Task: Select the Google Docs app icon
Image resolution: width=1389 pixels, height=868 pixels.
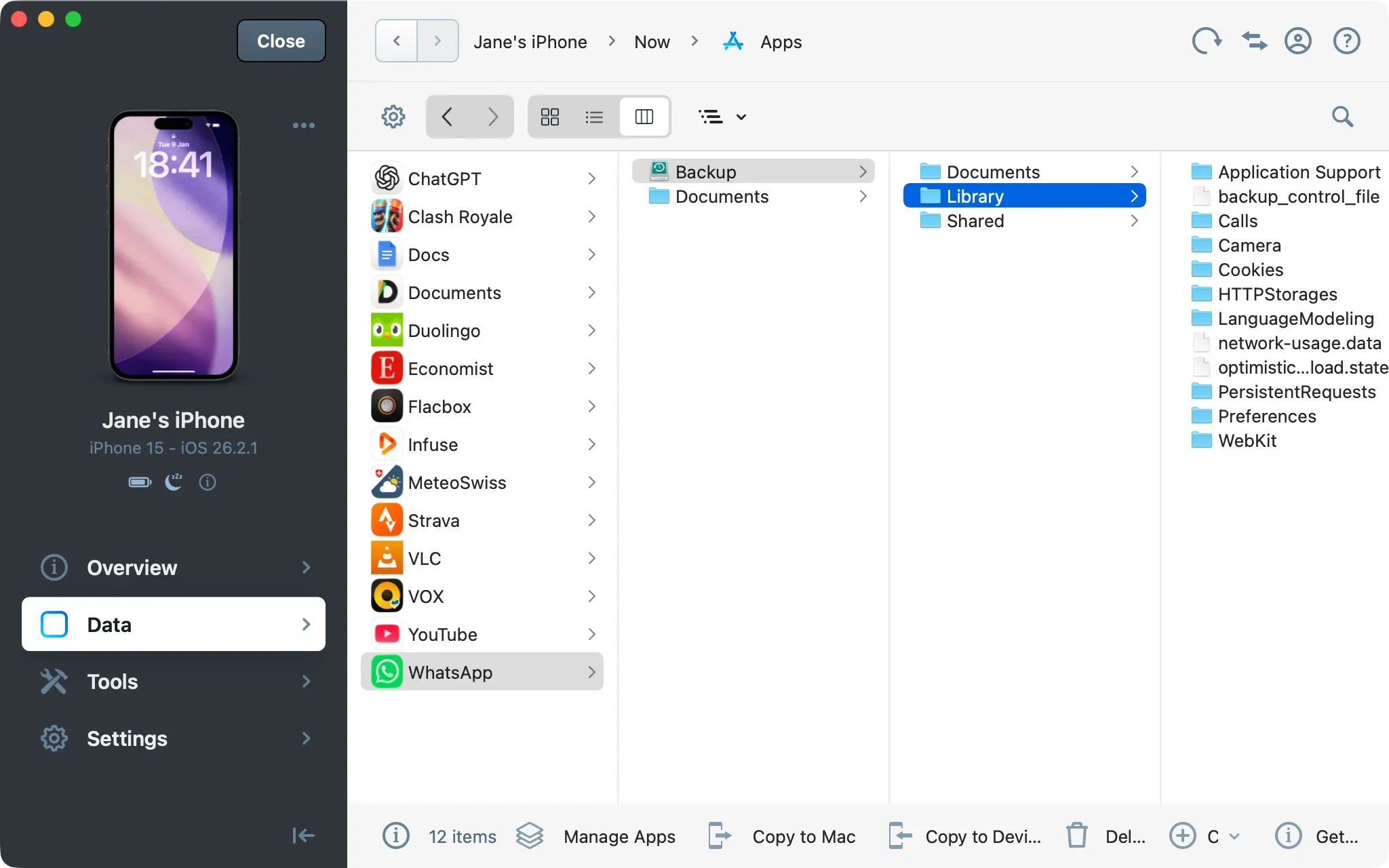Action: tap(387, 254)
